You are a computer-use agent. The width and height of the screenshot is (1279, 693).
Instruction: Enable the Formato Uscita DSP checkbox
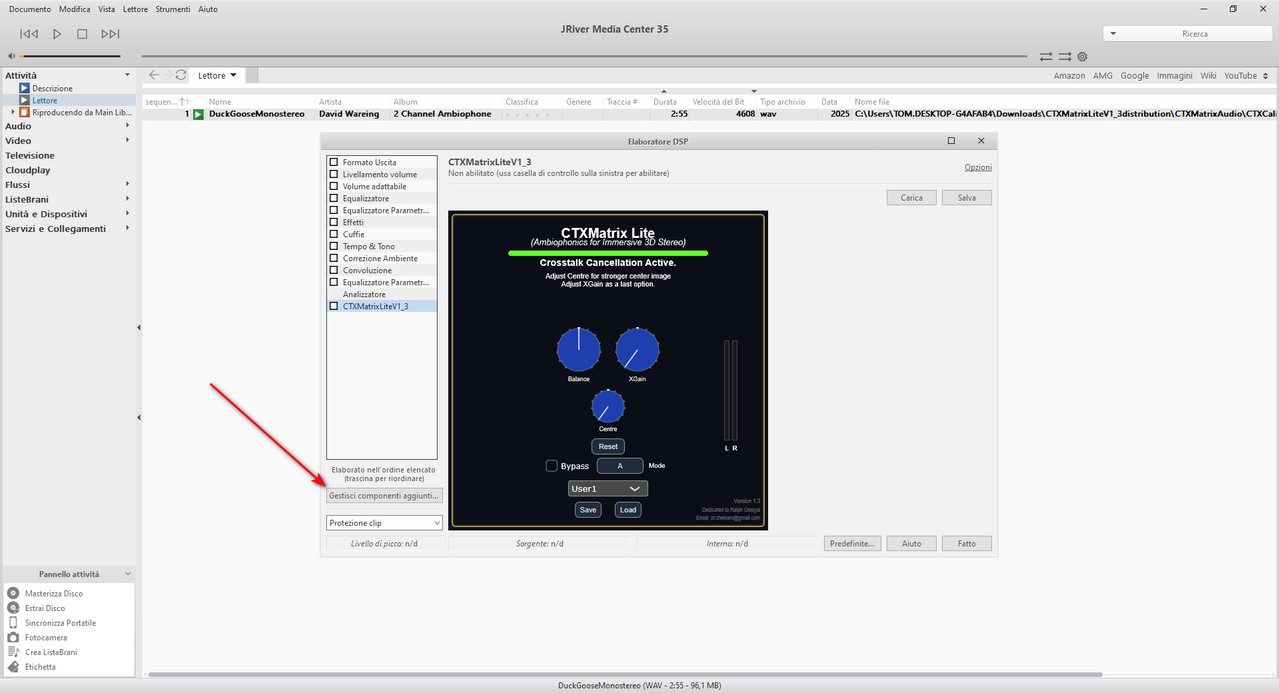point(334,162)
